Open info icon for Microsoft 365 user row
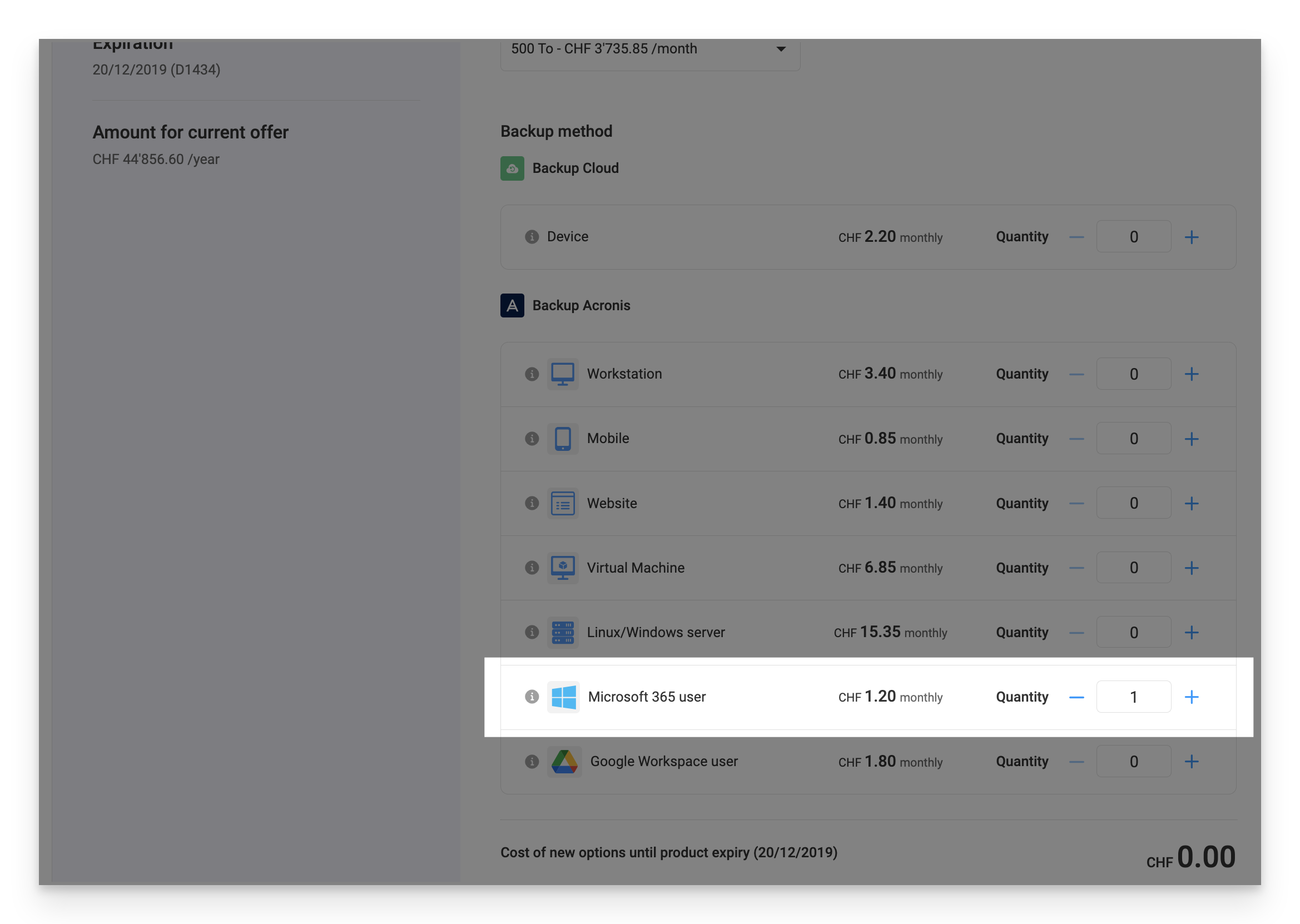1300x924 pixels. pyautogui.click(x=532, y=697)
